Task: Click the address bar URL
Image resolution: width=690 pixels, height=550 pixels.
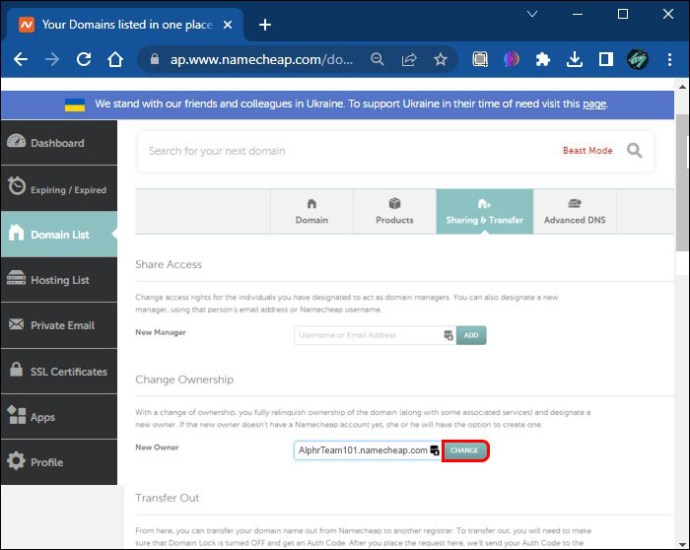Action: coord(261,59)
